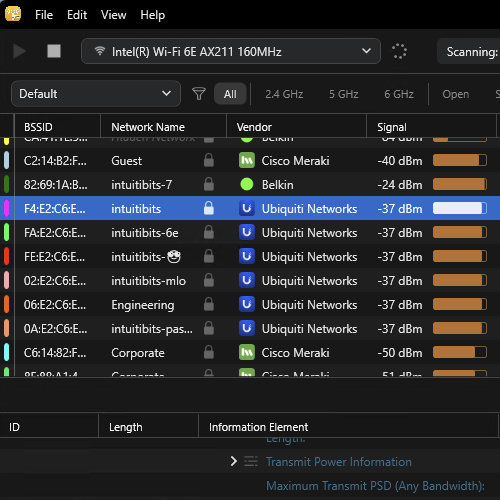The height and width of the screenshot is (500, 500).
Task: Click the ID column header
Action: pyautogui.click(x=49, y=427)
